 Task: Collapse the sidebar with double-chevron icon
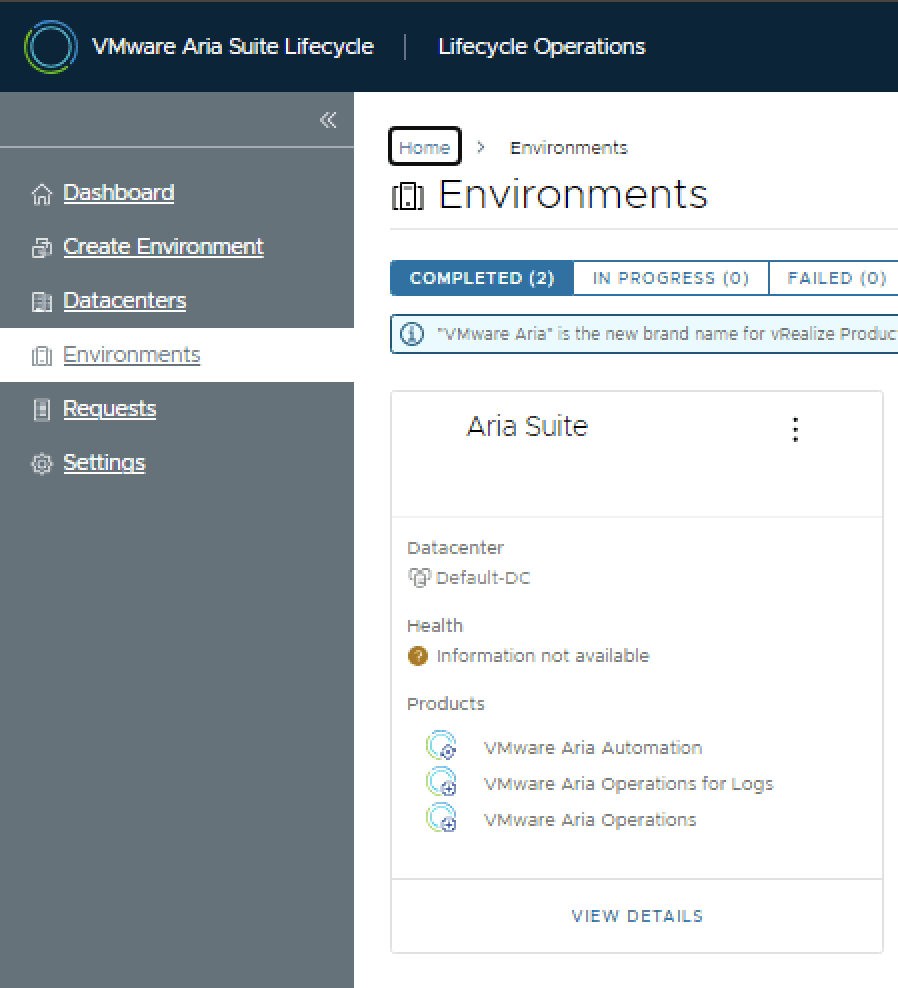click(328, 120)
